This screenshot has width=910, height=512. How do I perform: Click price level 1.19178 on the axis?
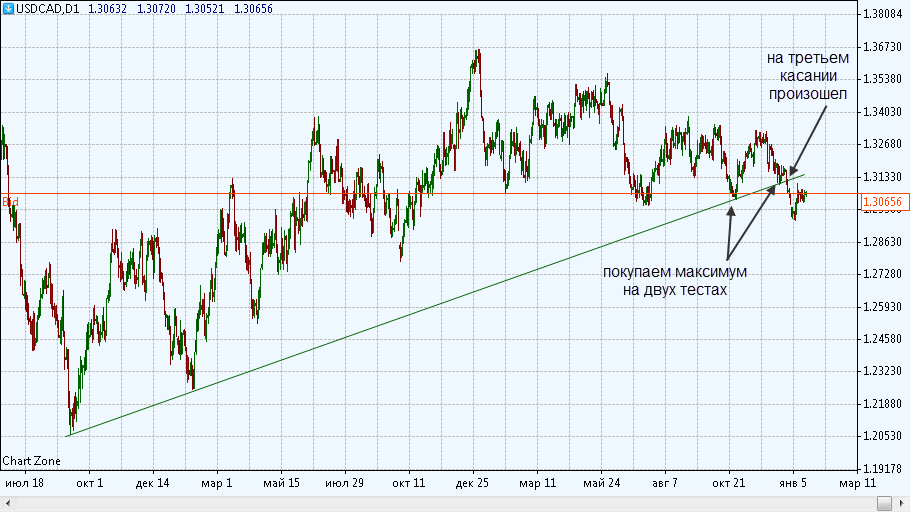point(883,468)
